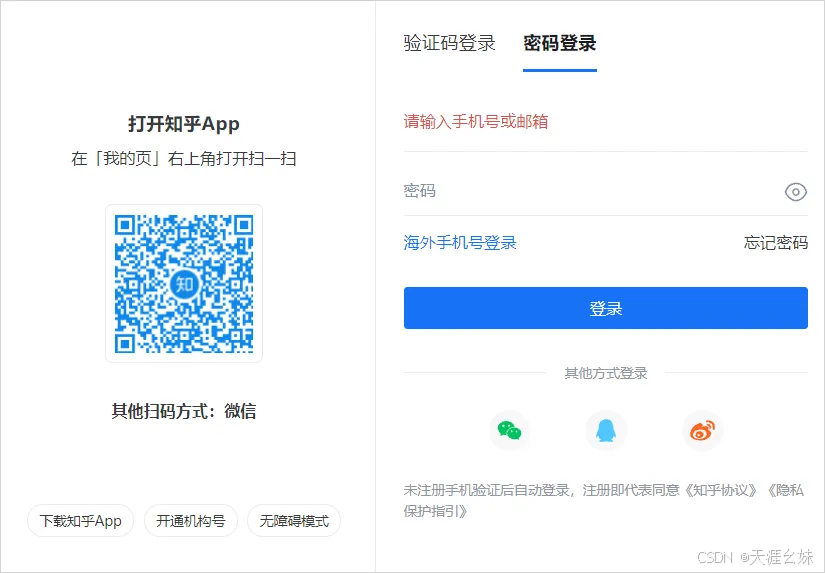Click the QQ penguin login icon
This screenshot has width=825, height=573.
coord(606,430)
